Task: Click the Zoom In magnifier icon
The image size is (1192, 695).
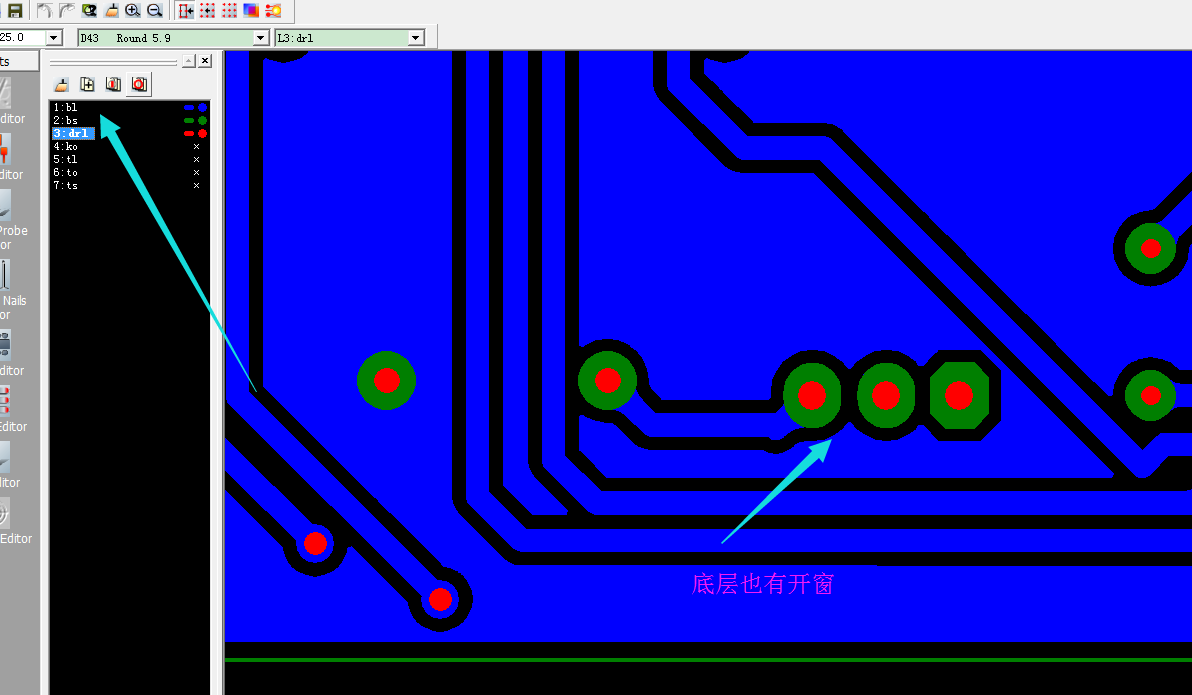Action: (x=133, y=10)
